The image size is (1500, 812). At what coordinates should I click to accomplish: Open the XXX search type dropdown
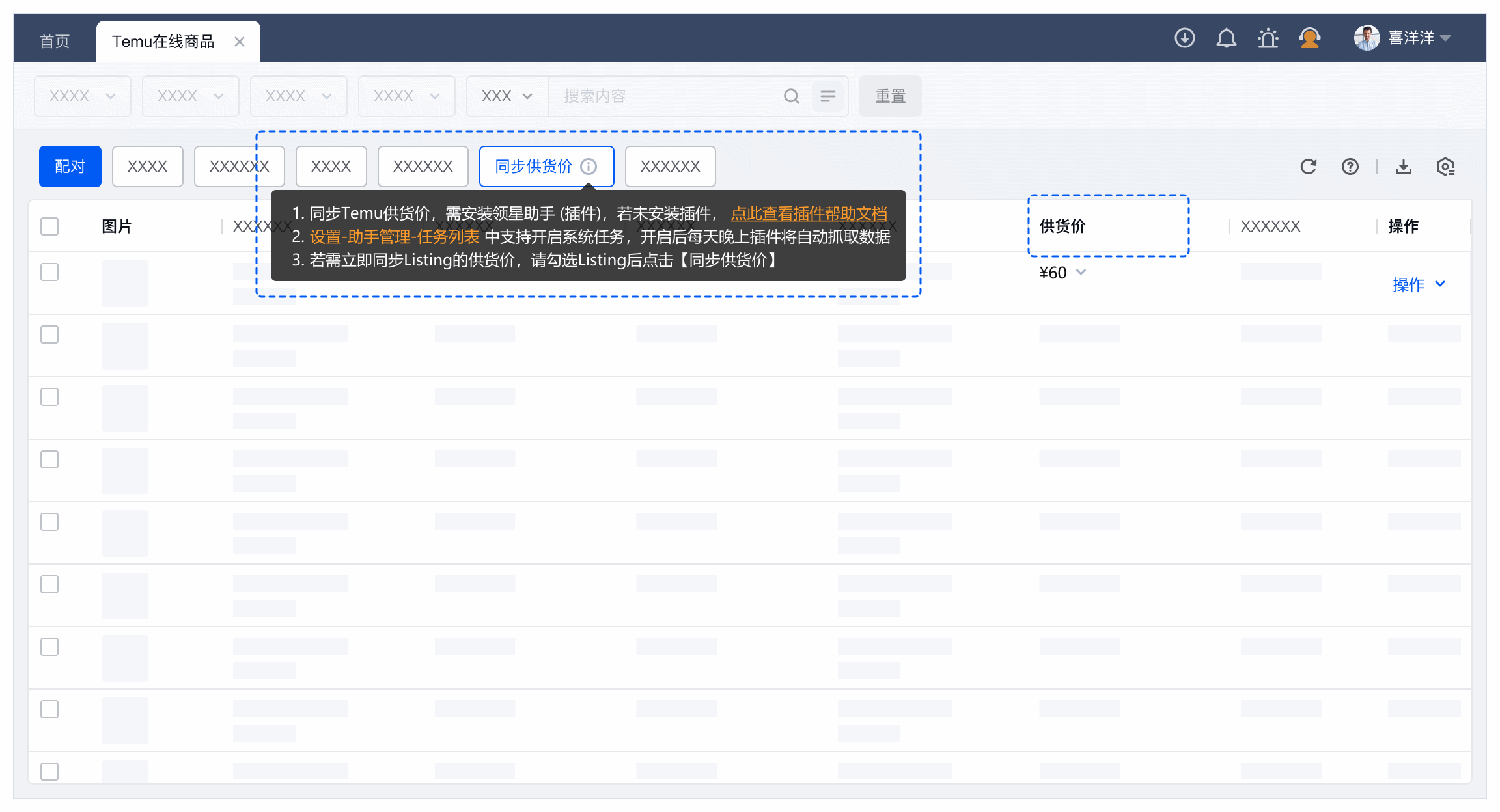click(508, 96)
